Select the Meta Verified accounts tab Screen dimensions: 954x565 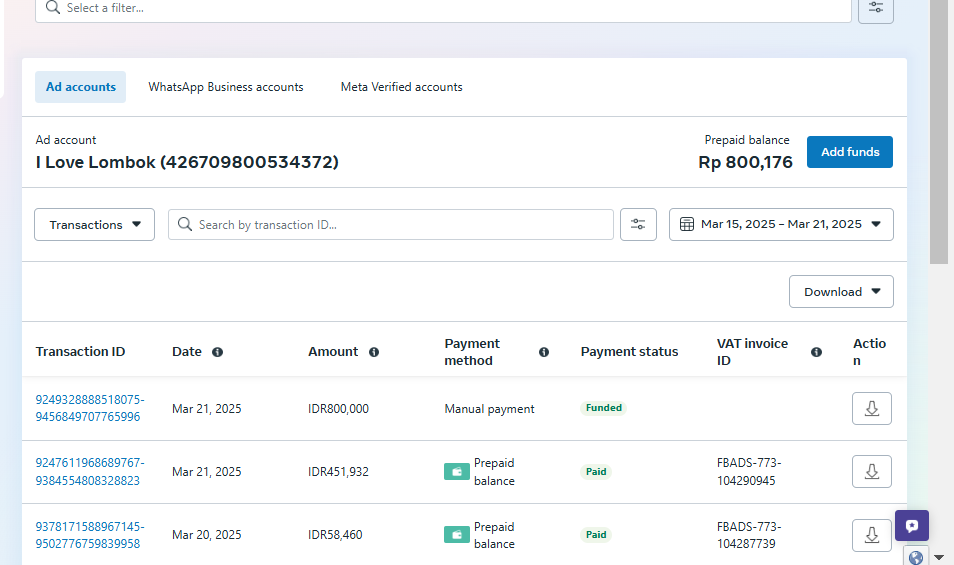pyautogui.click(x=401, y=87)
